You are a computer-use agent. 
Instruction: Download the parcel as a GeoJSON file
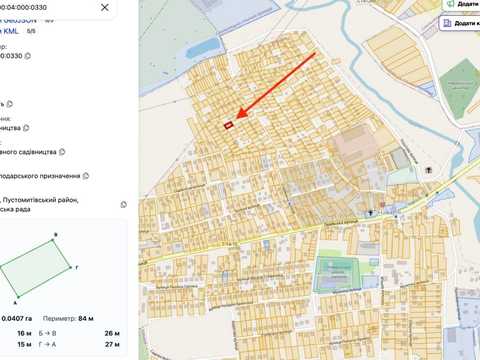coord(18,20)
